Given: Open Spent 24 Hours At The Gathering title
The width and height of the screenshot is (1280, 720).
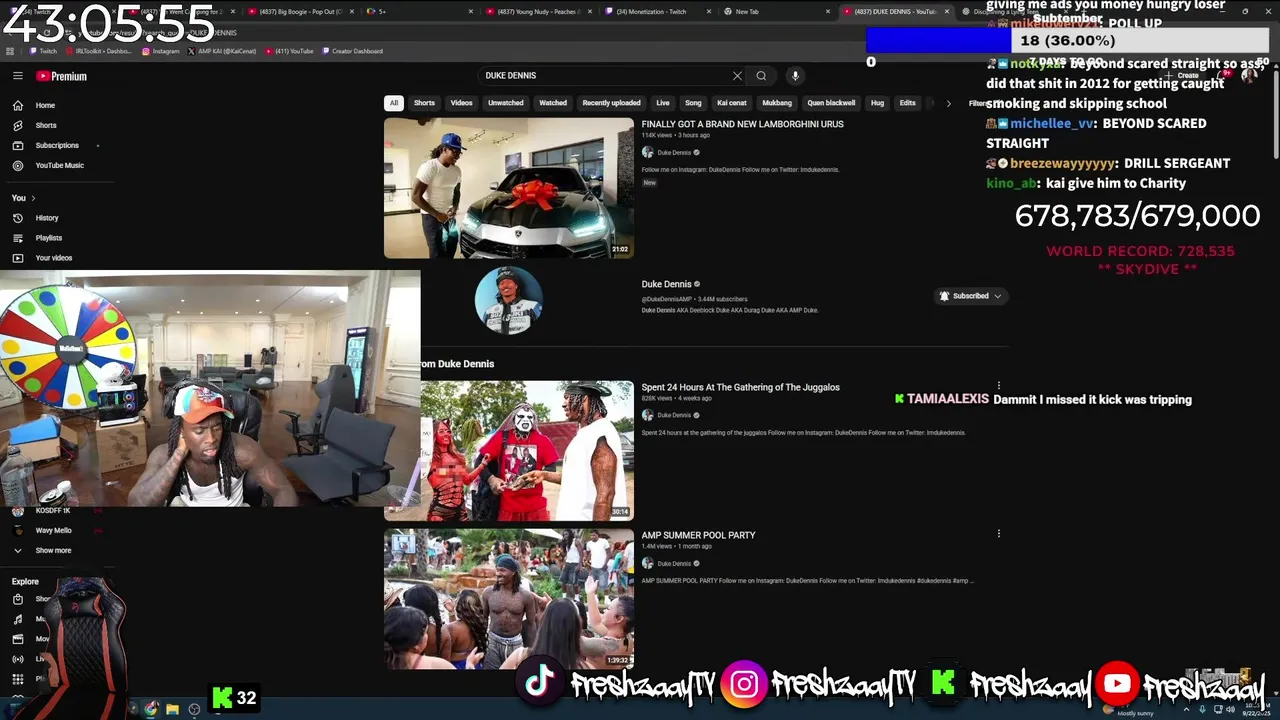Looking at the screenshot, I should click(x=741, y=387).
